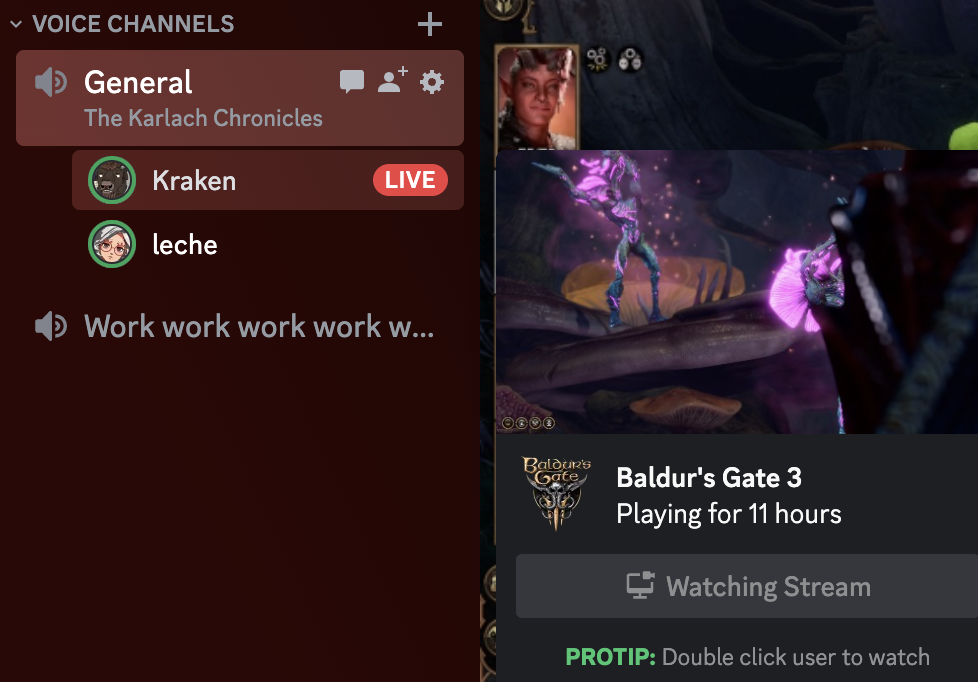Collapse the Voice Channels category chevron
The width and height of the screenshot is (978, 682).
pyautogui.click(x=16, y=24)
